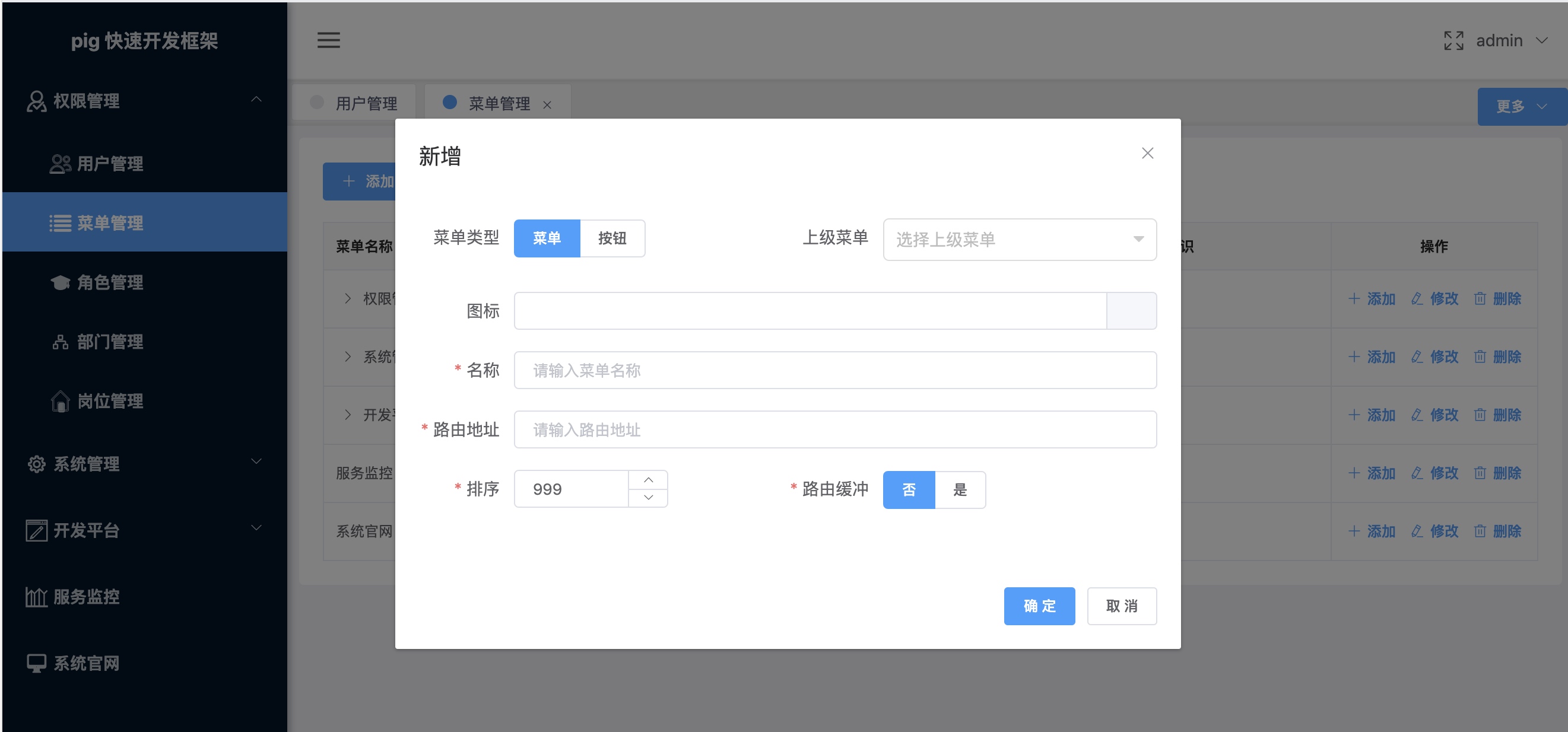Viewport: 1568px width, 732px height.
Task: Switch menu type to 按钮
Action: click(613, 238)
